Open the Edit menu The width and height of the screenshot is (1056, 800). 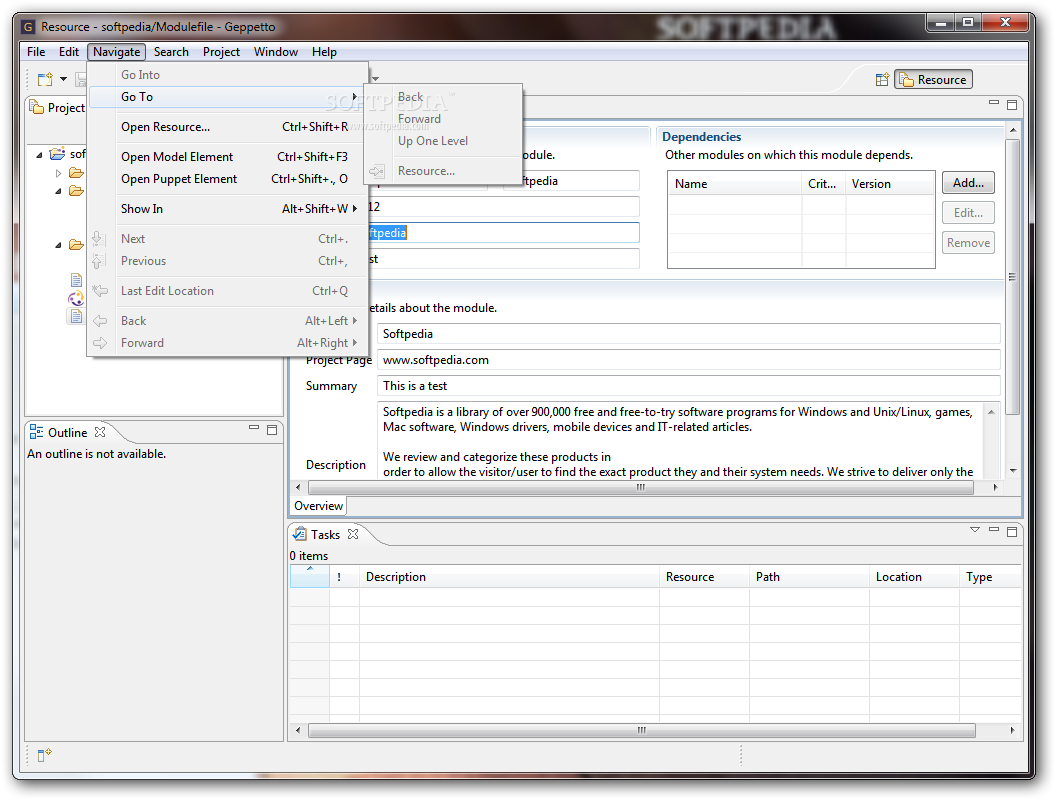point(69,52)
